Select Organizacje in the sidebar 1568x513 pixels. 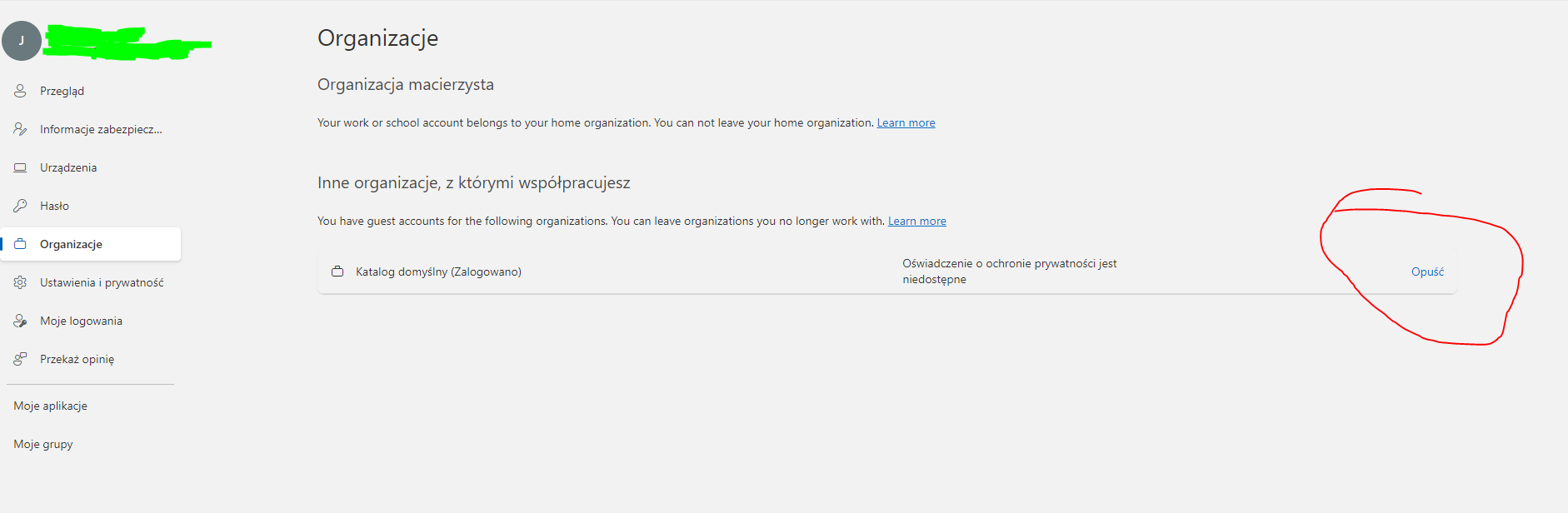[90, 244]
